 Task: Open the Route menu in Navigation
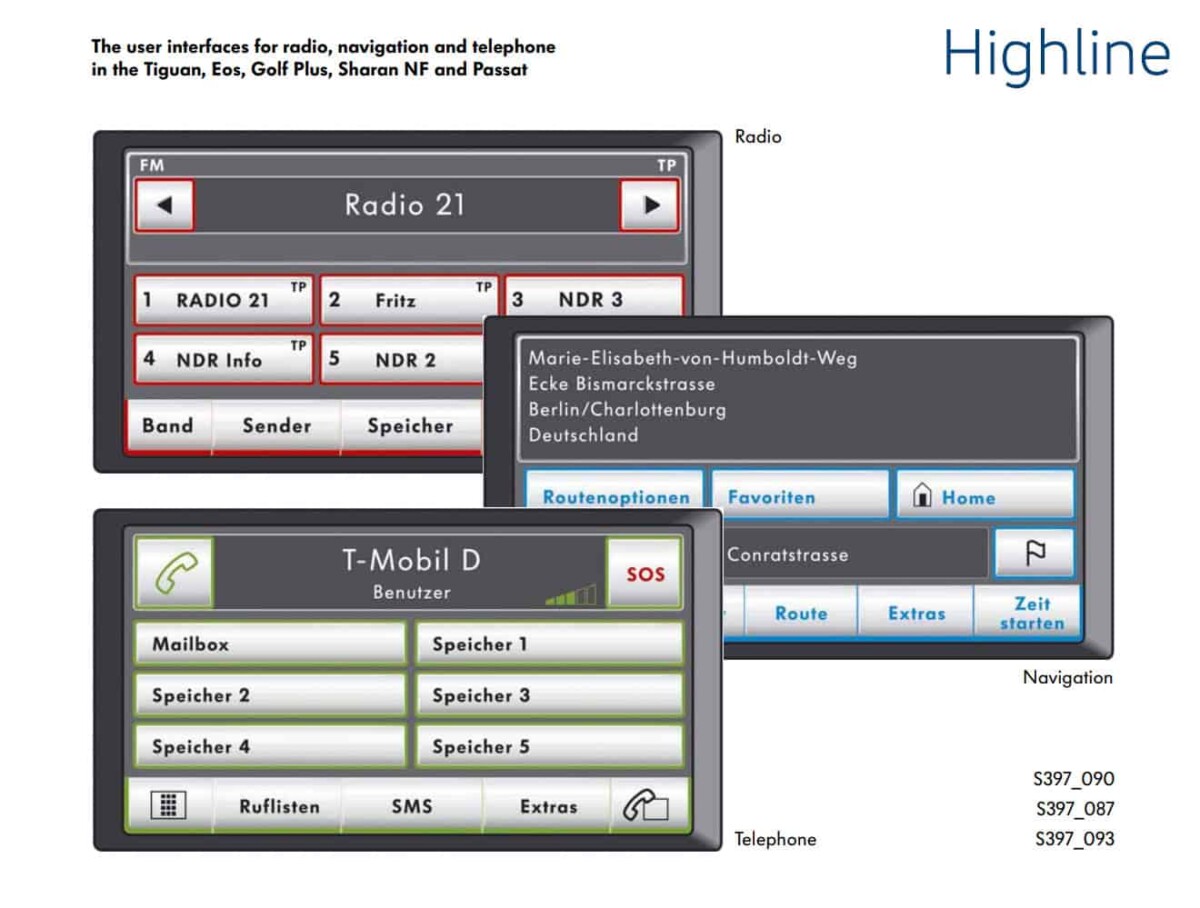coord(801,611)
